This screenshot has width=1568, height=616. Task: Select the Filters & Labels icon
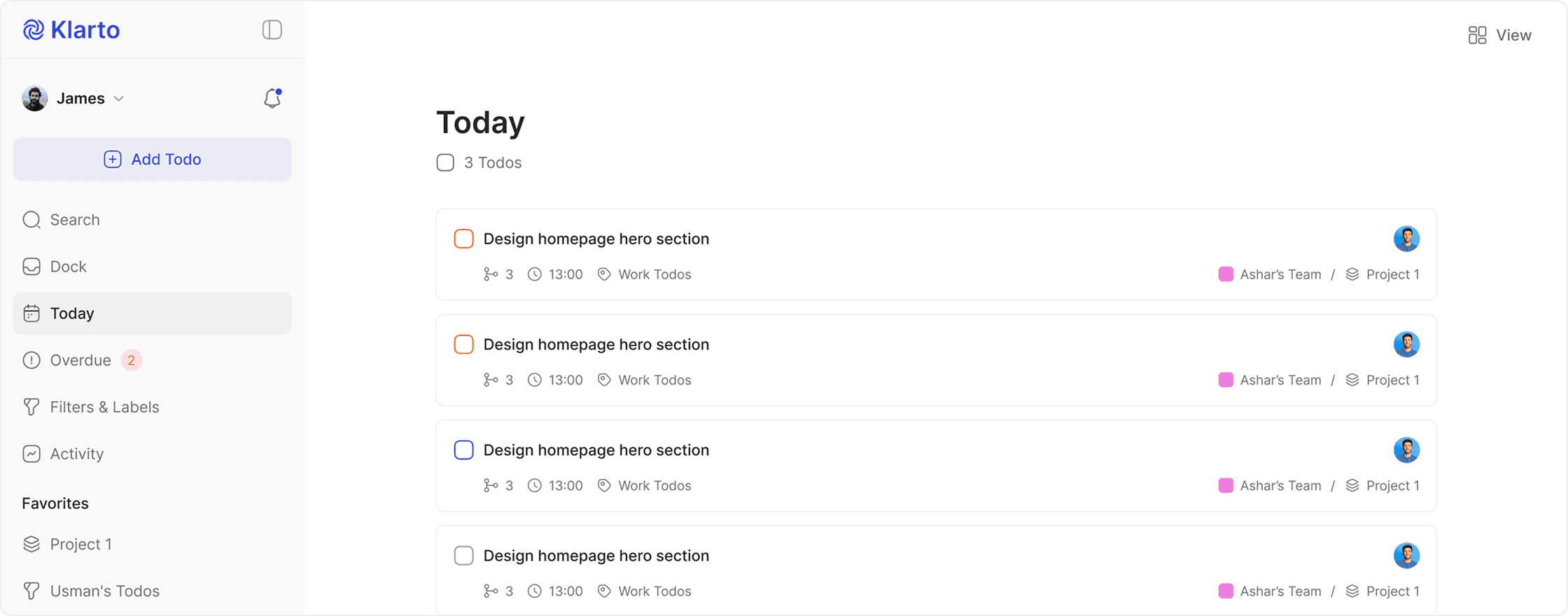(x=31, y=407)
